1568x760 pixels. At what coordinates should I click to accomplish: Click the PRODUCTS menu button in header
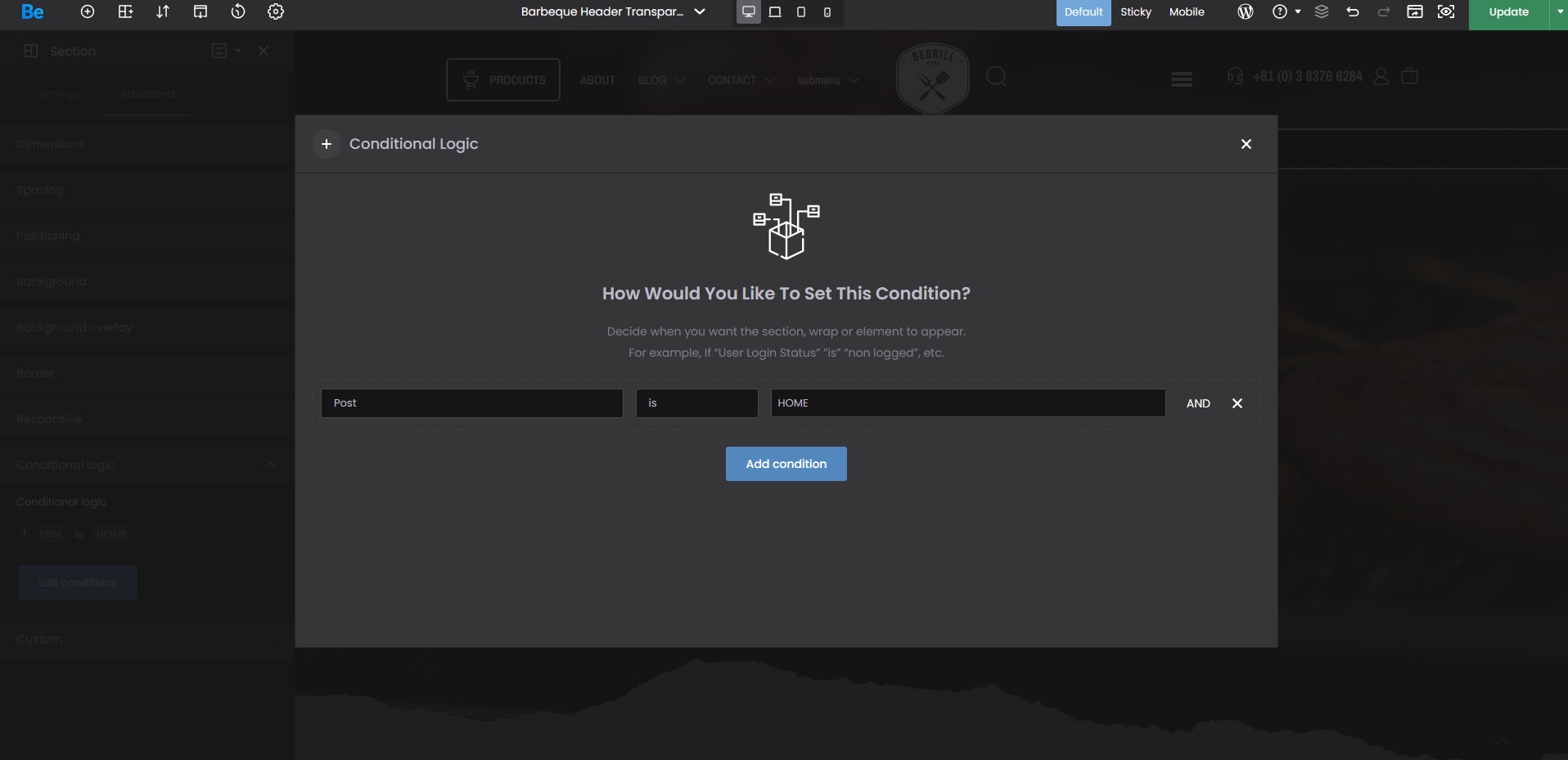(x=503, y=80)
